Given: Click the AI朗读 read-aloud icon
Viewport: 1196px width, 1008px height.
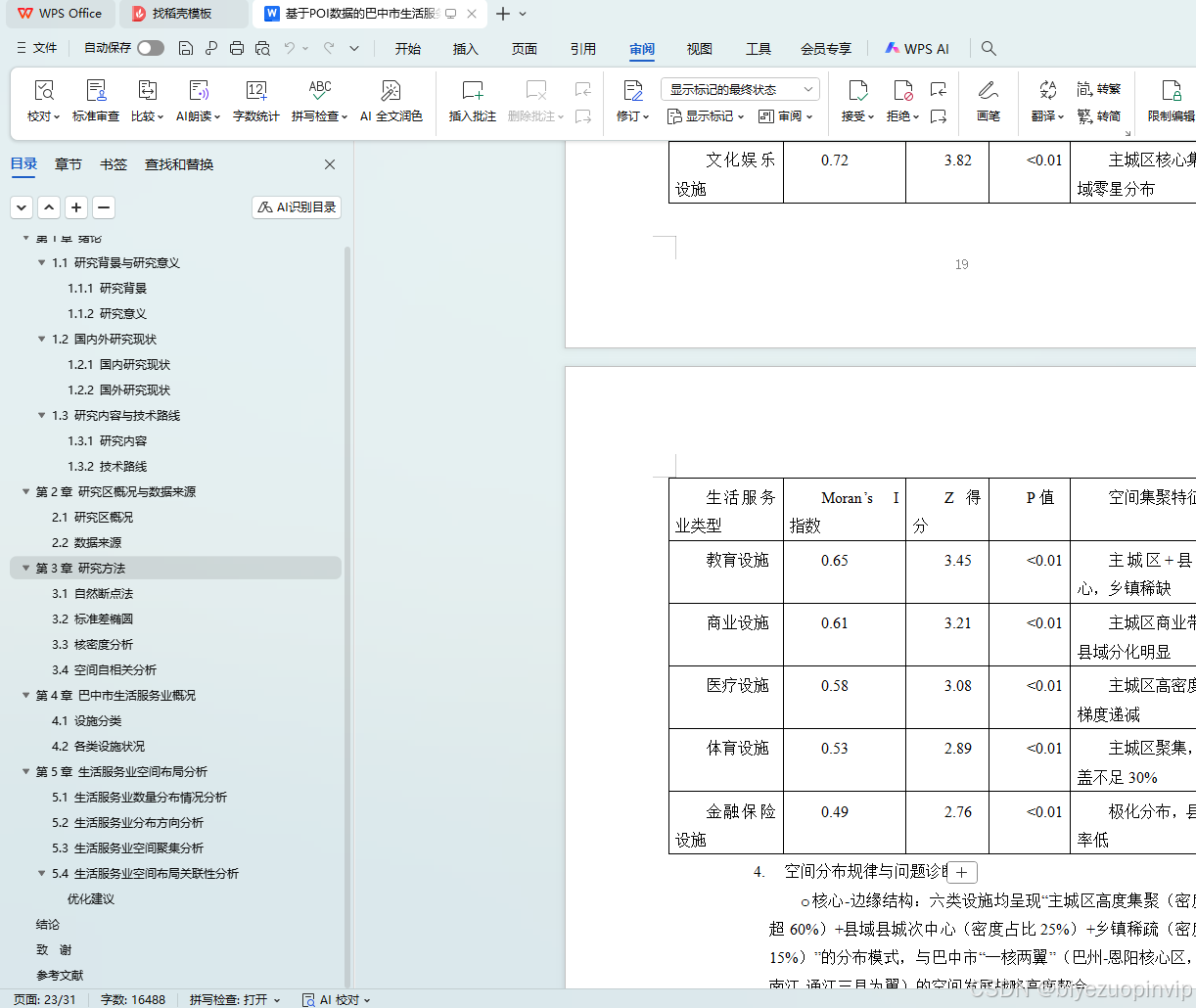Looking at the screenshot, I should pyautogui.click(x=200, y=91).
